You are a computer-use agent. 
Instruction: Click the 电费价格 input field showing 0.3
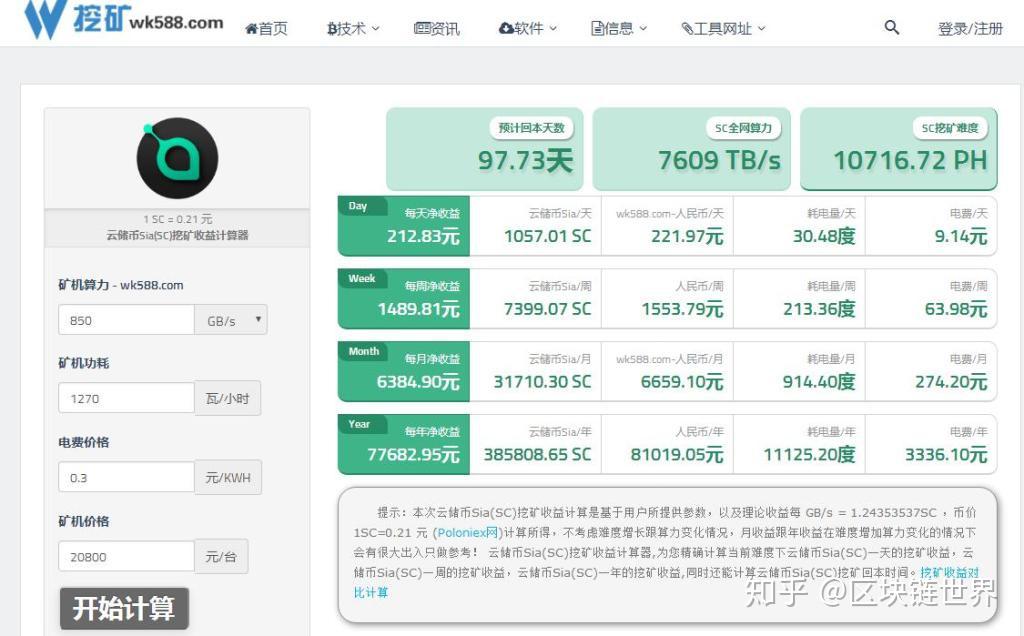tap(127, 477)
